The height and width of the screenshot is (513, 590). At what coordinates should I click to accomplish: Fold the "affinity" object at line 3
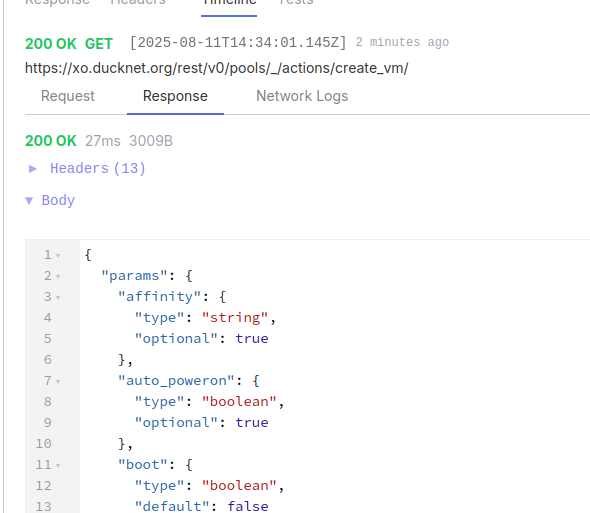[58, 298]
